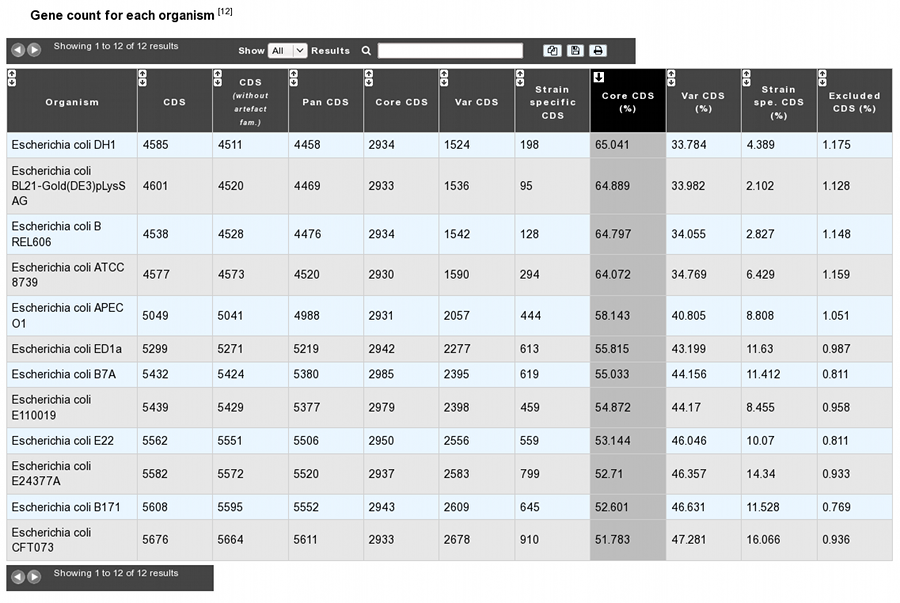This screenshot has width=900, height=603.
Task: Click Escherichia coli DH1 organism name
Action: coord(64,145)
